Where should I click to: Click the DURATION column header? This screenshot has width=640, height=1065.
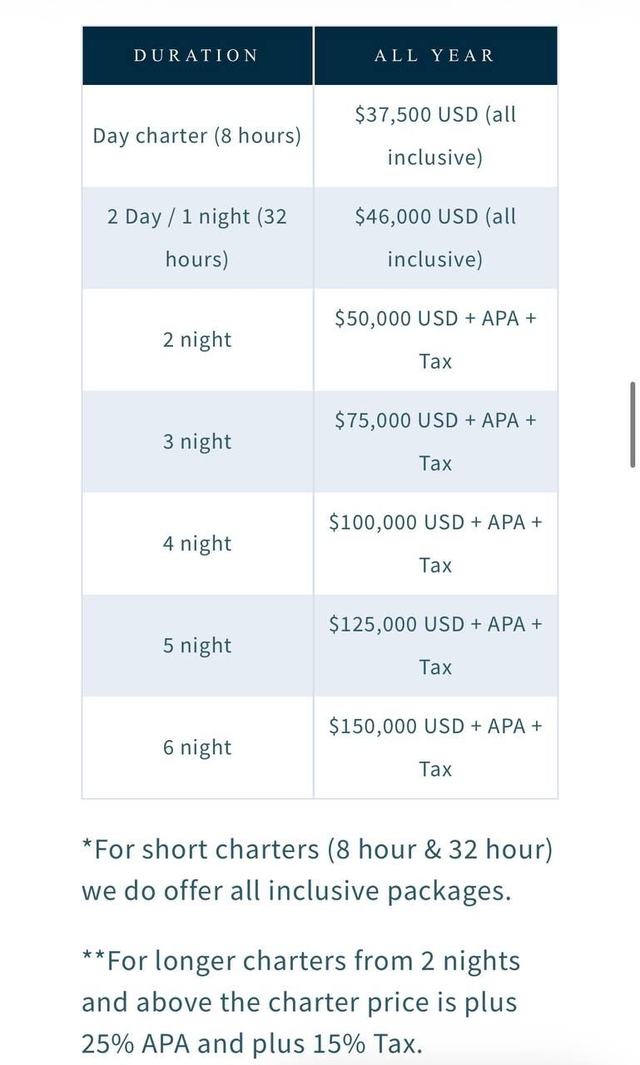pos(197,56)
